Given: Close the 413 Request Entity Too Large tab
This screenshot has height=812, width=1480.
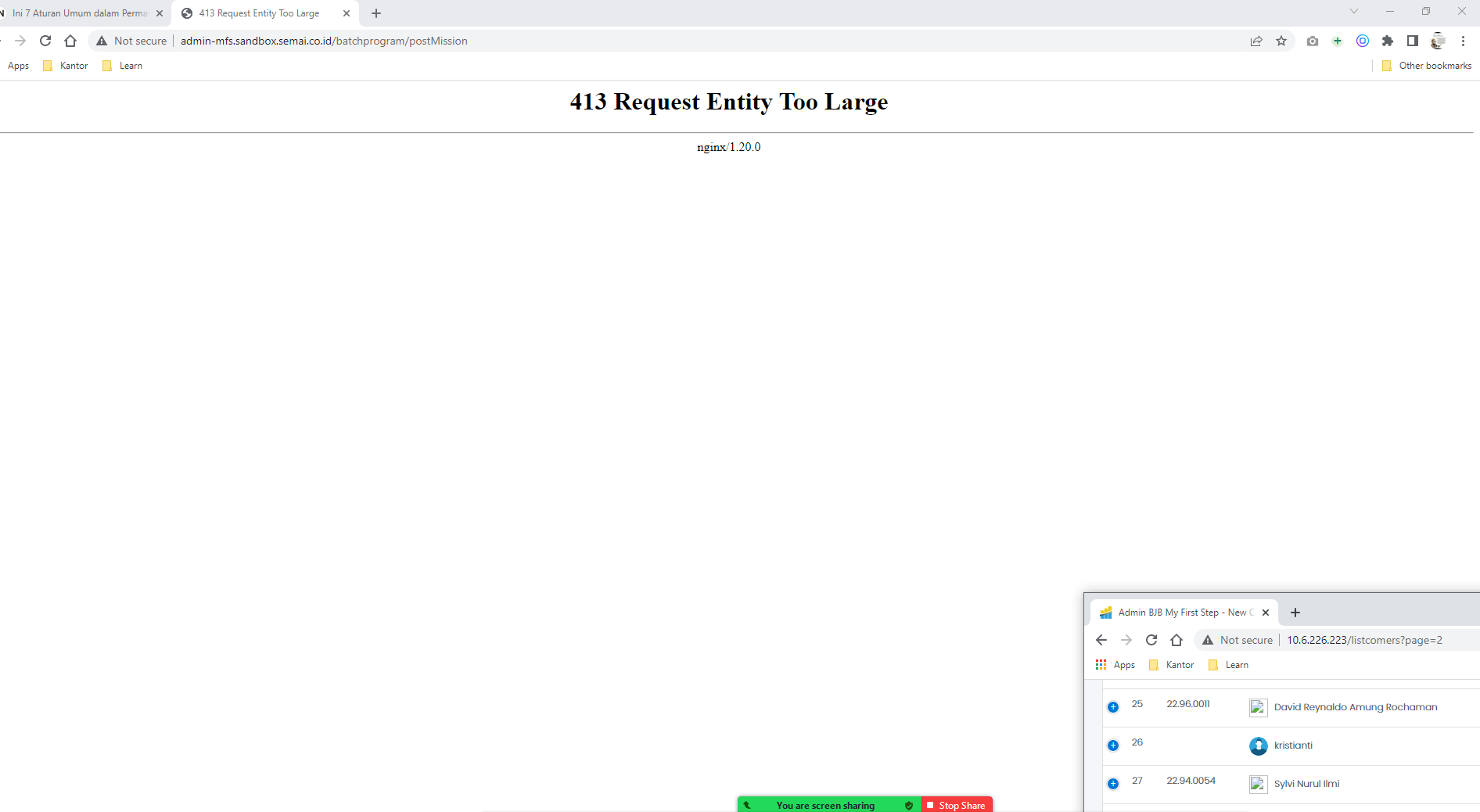Looking at the screenshot, I should [347, 13].
